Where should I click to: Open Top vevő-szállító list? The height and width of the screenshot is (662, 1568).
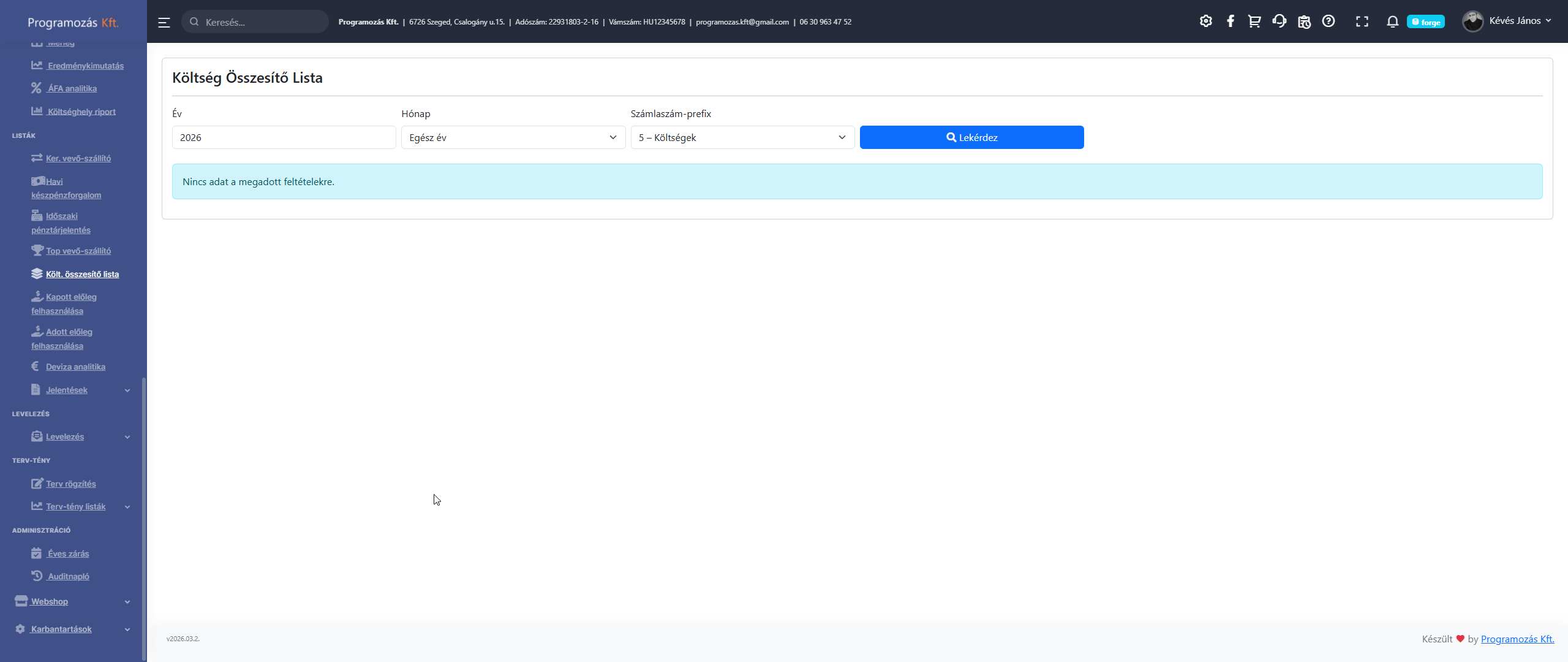(78, 251)
